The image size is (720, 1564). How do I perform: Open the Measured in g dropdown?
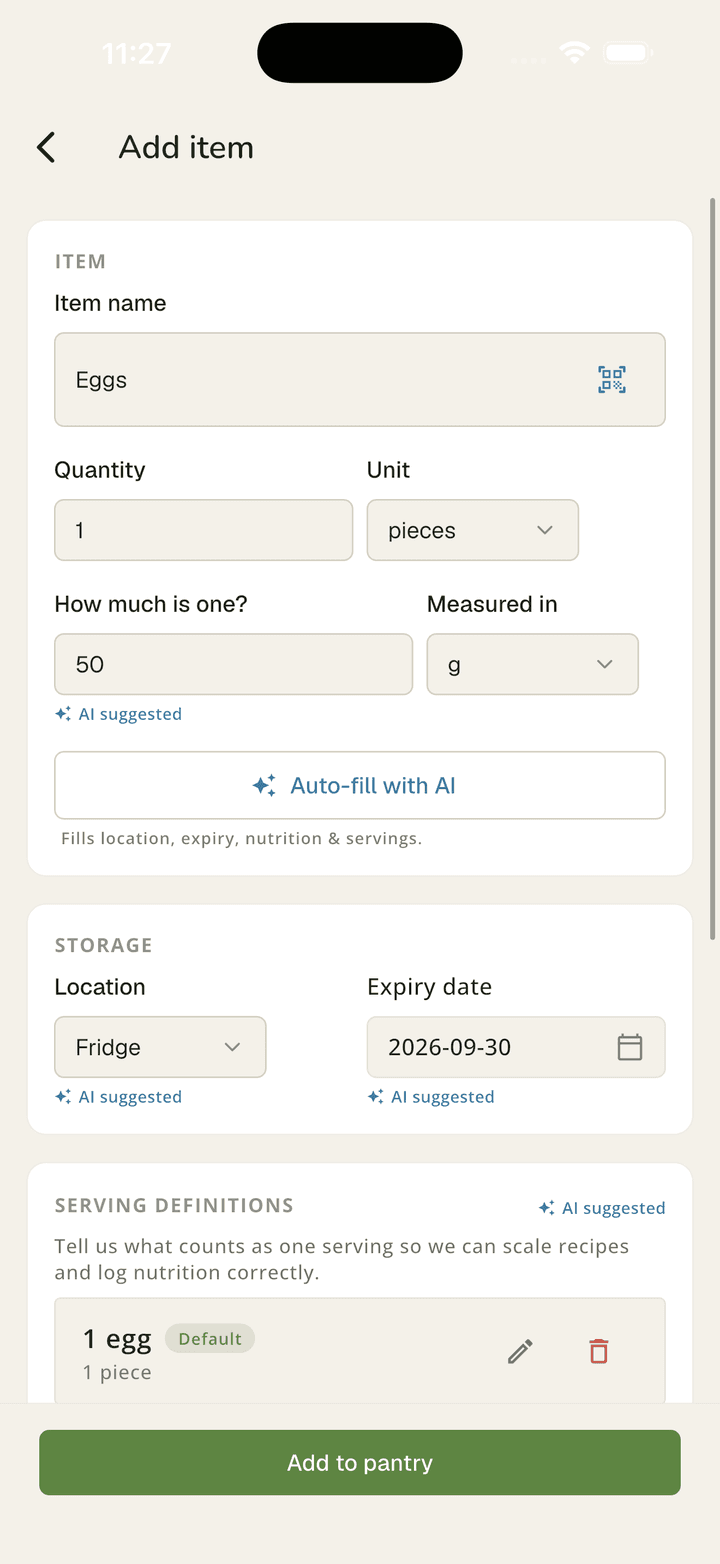click(x=533, y=664)
